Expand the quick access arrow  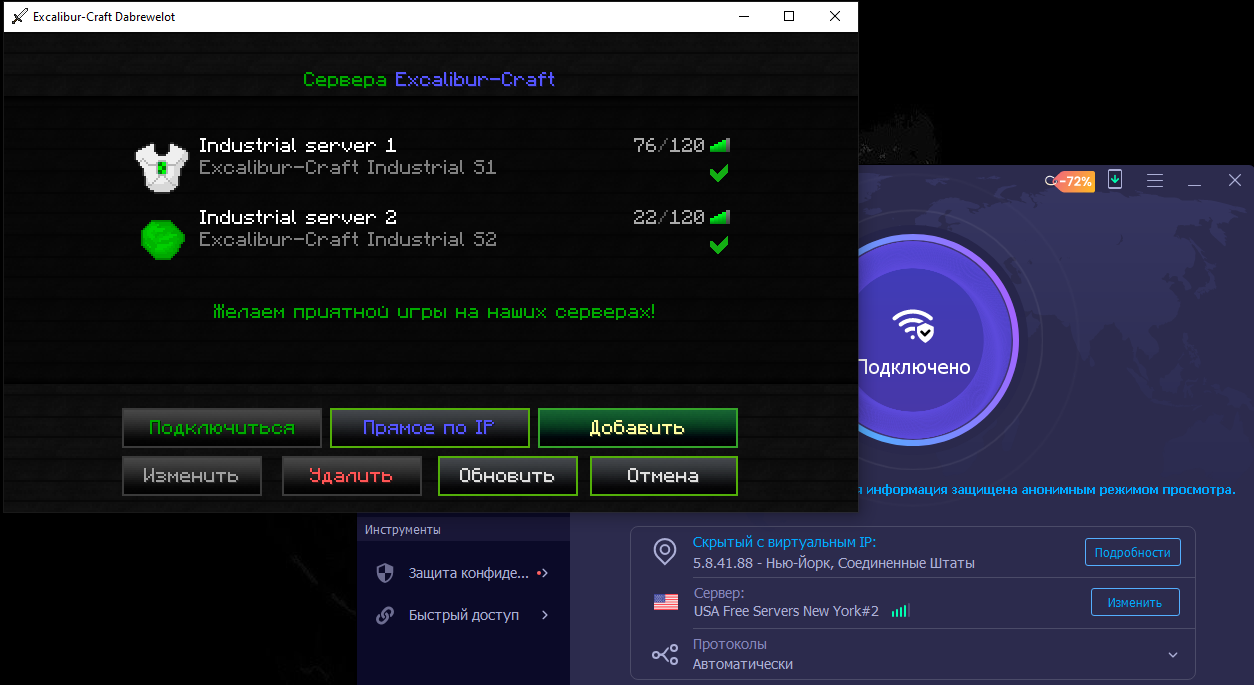(545, 615)
